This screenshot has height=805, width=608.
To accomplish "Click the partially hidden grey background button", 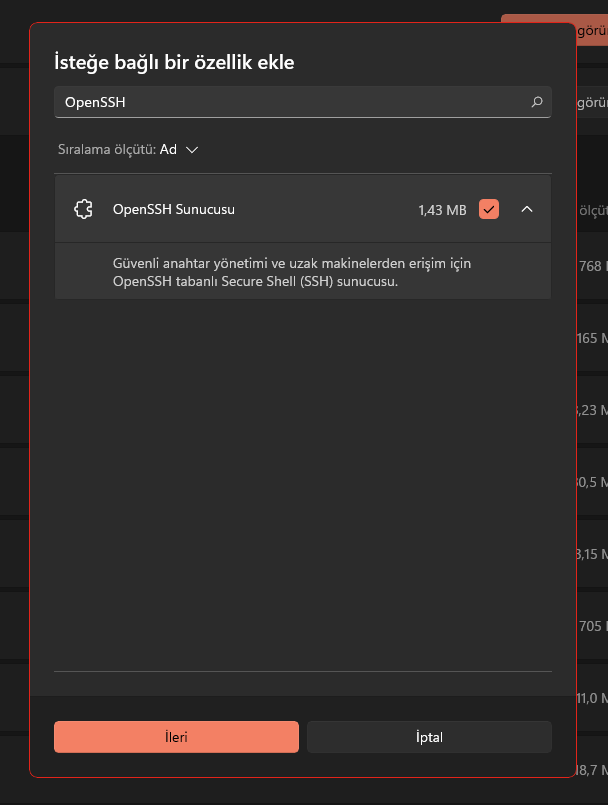I will click(x=591, y=102).
